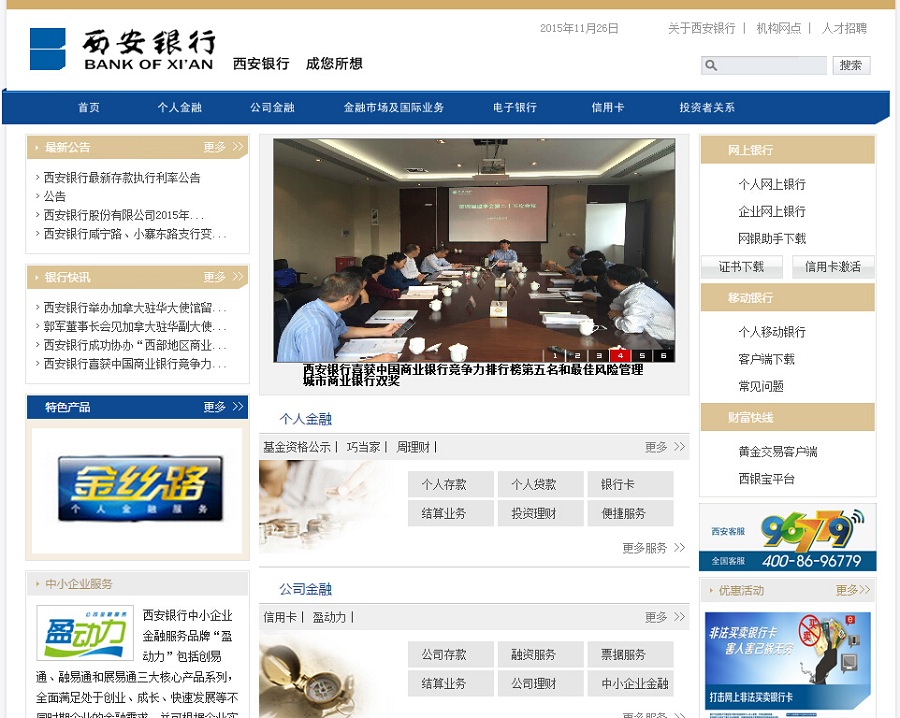Open 机构网点 link

(x=778, y=28)
